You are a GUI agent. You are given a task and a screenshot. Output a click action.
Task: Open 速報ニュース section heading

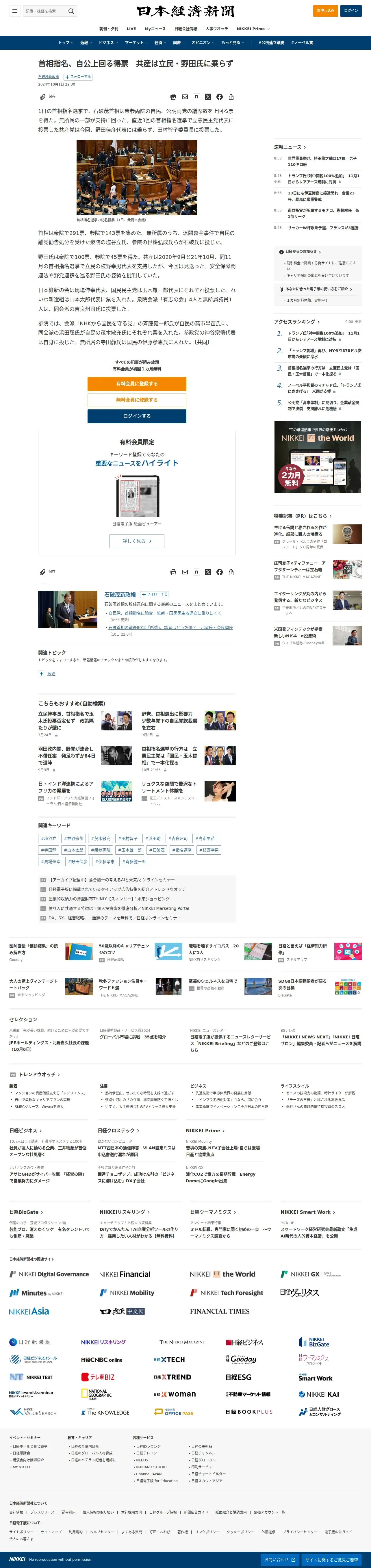point(290,147)
